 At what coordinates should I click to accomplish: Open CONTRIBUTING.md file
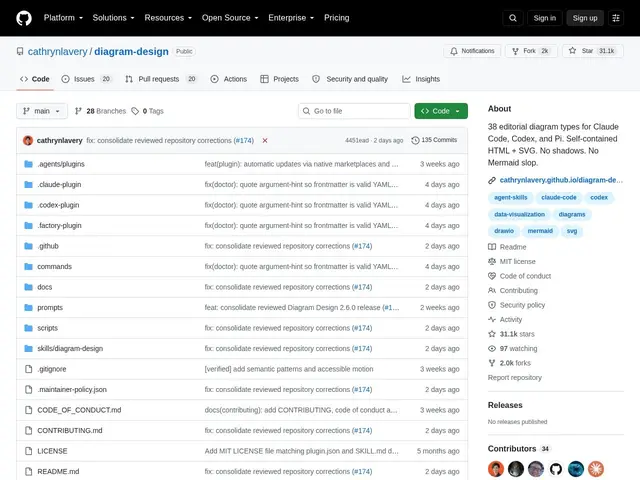[70, 430]
